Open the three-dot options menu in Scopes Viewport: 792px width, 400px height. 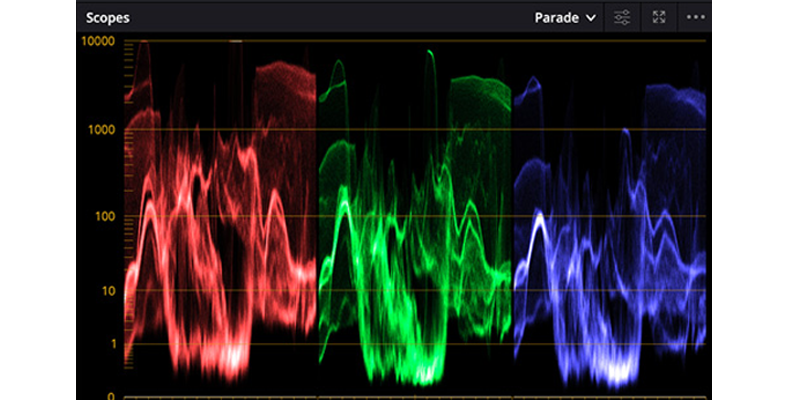coord(696,17)
